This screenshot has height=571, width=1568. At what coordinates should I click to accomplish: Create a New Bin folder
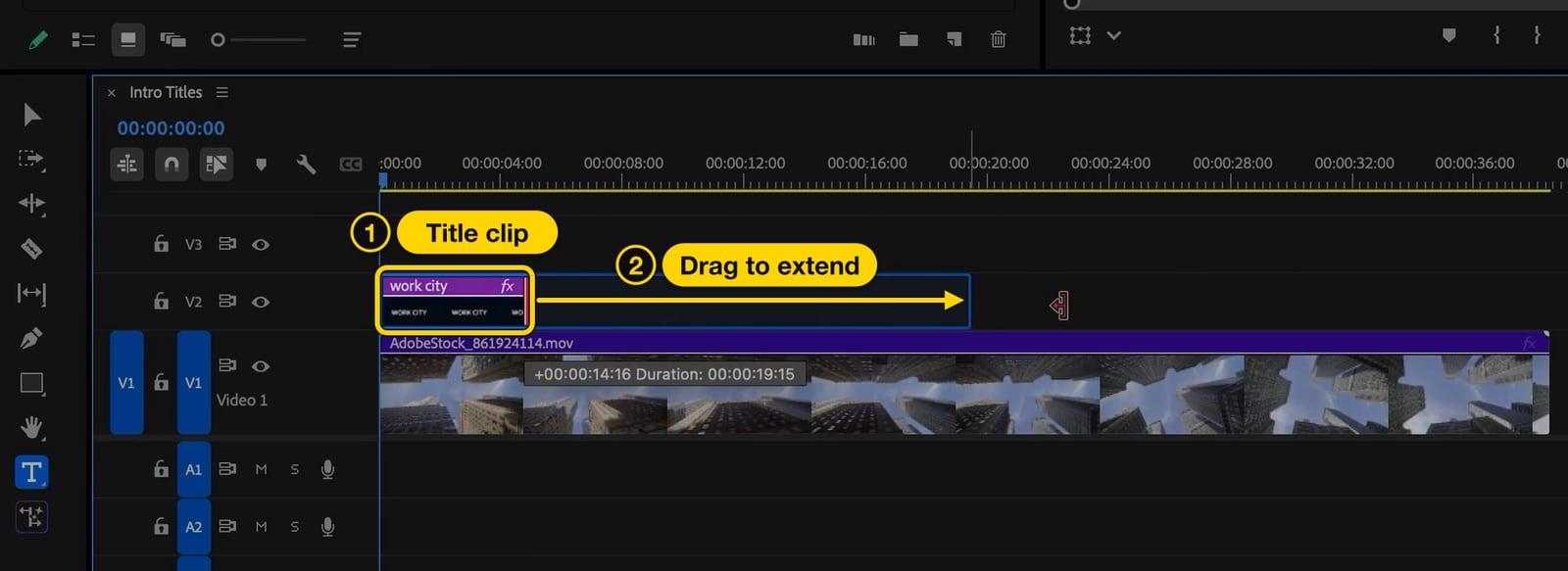(908, 40)
